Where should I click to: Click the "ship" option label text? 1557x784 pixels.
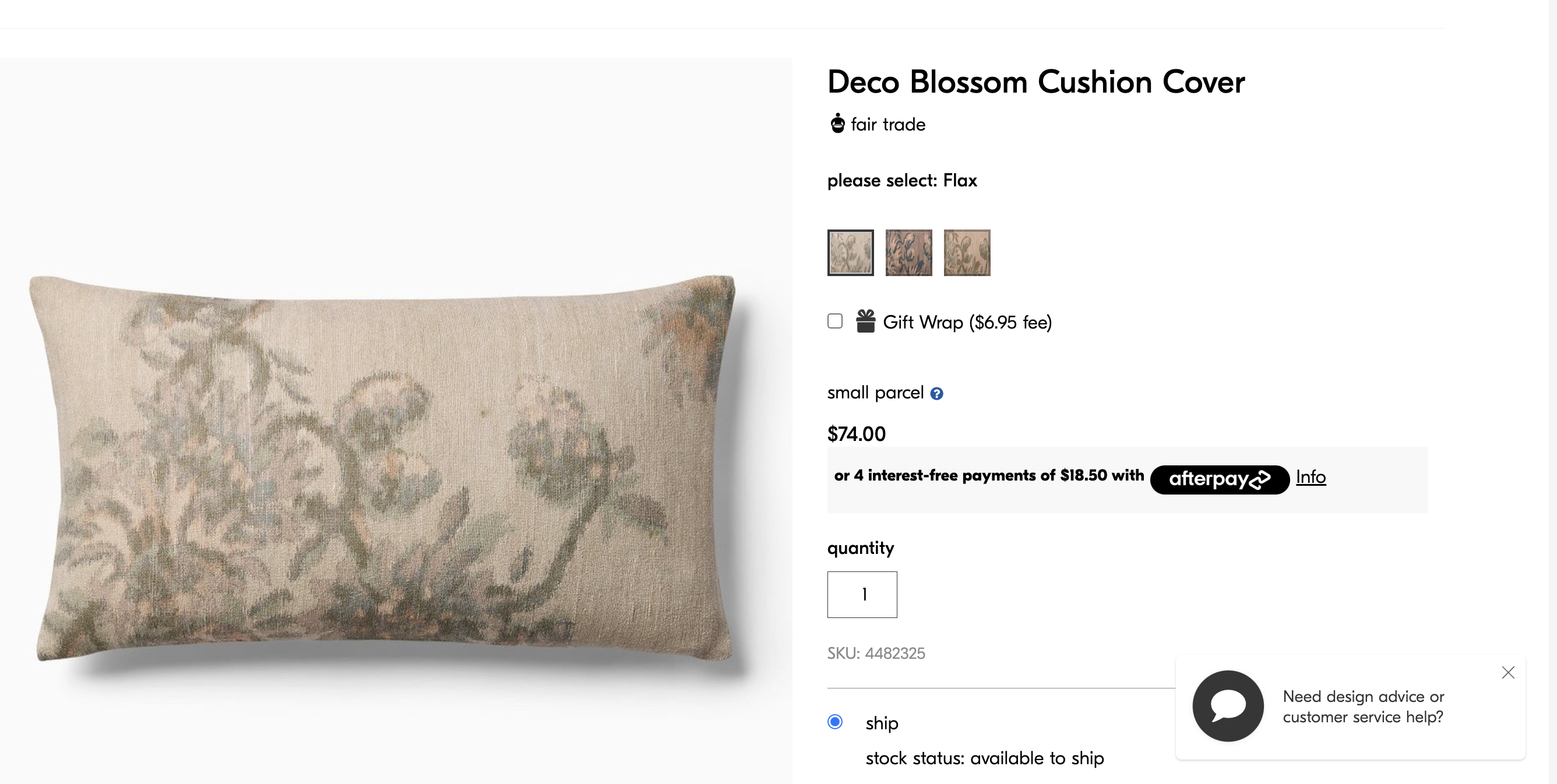882,723
